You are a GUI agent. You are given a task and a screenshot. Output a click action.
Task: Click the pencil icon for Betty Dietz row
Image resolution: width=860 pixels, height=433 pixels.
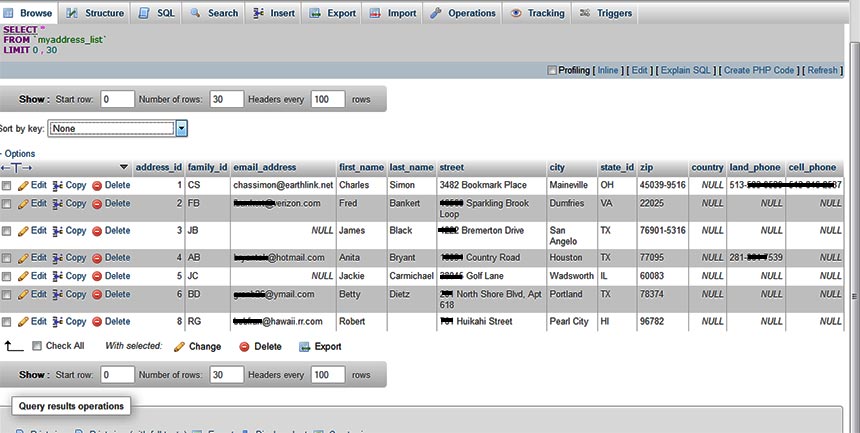23,295
